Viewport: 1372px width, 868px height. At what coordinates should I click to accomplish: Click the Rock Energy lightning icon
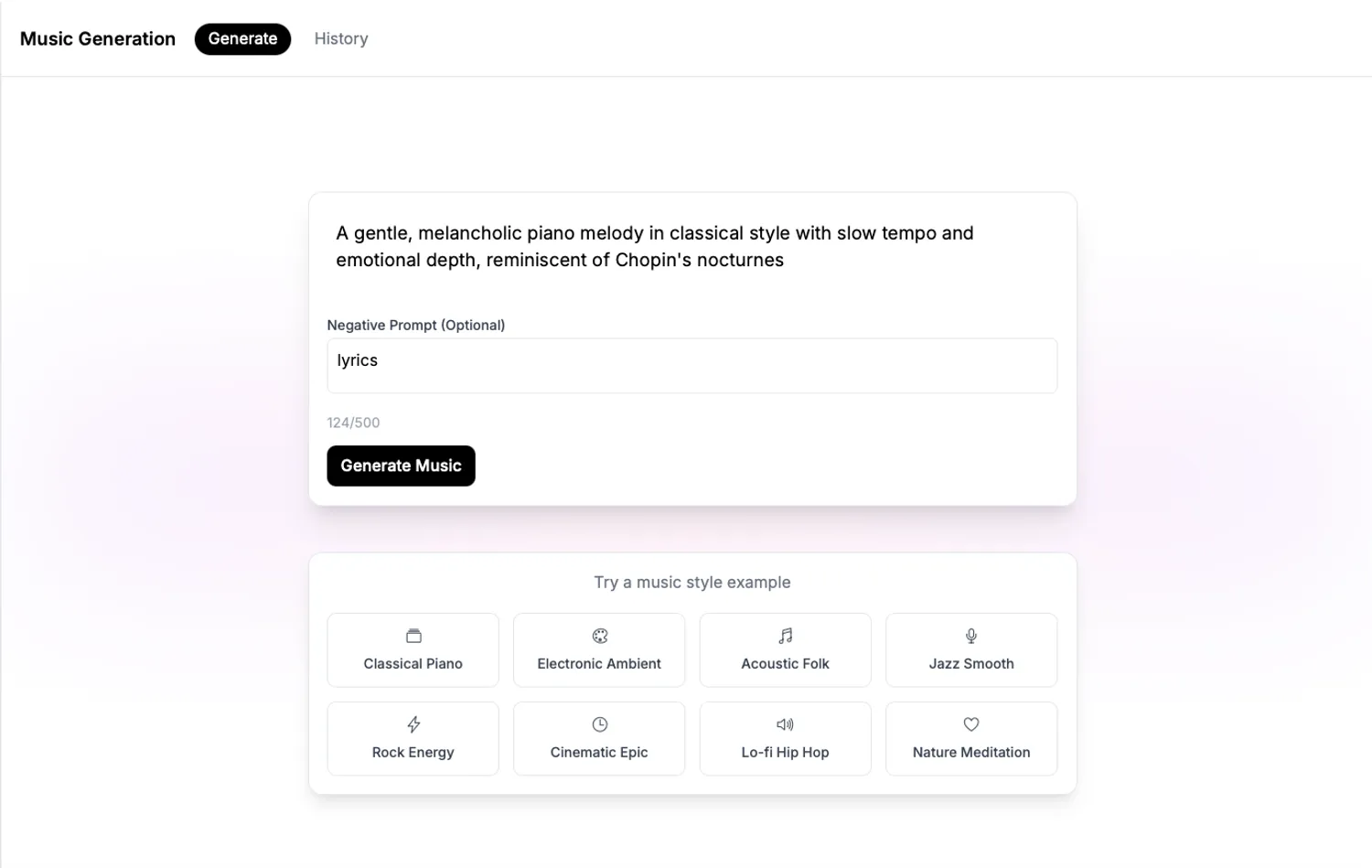pos(413,724)
